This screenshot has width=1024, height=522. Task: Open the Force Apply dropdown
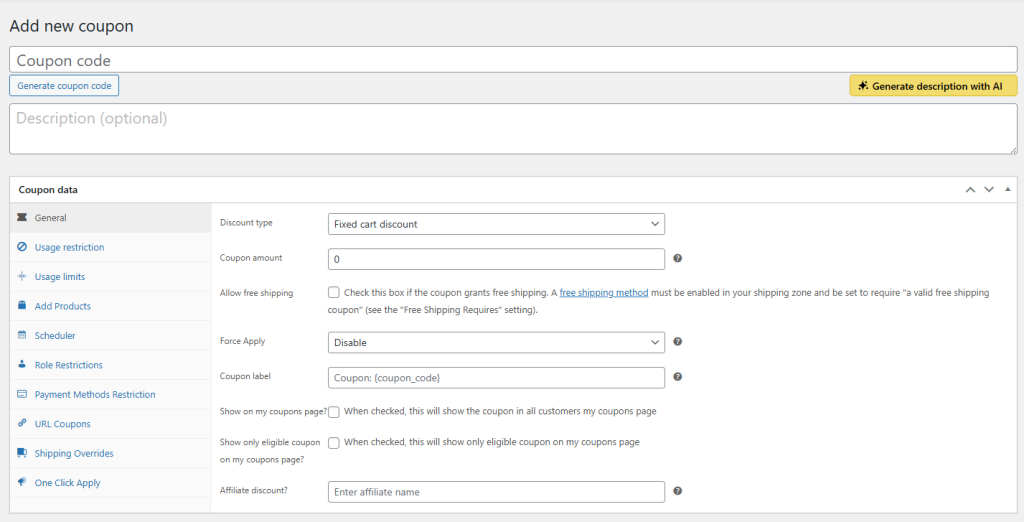pyautogui.click(x=496, y=342)
